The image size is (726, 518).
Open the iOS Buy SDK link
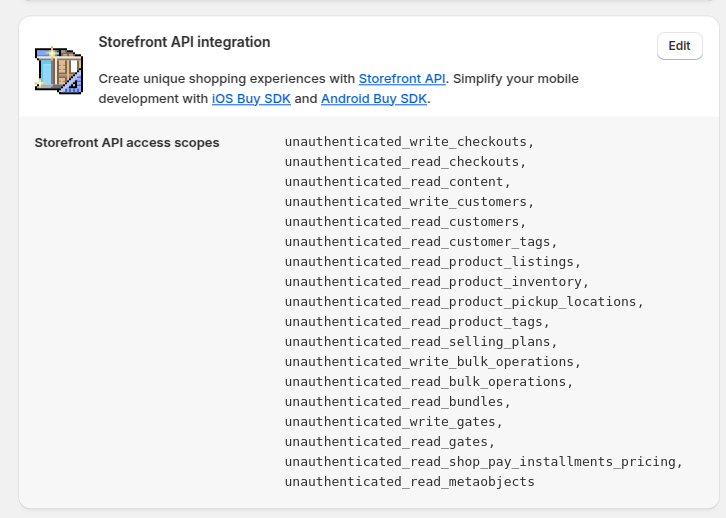click(x=251, y=99)
